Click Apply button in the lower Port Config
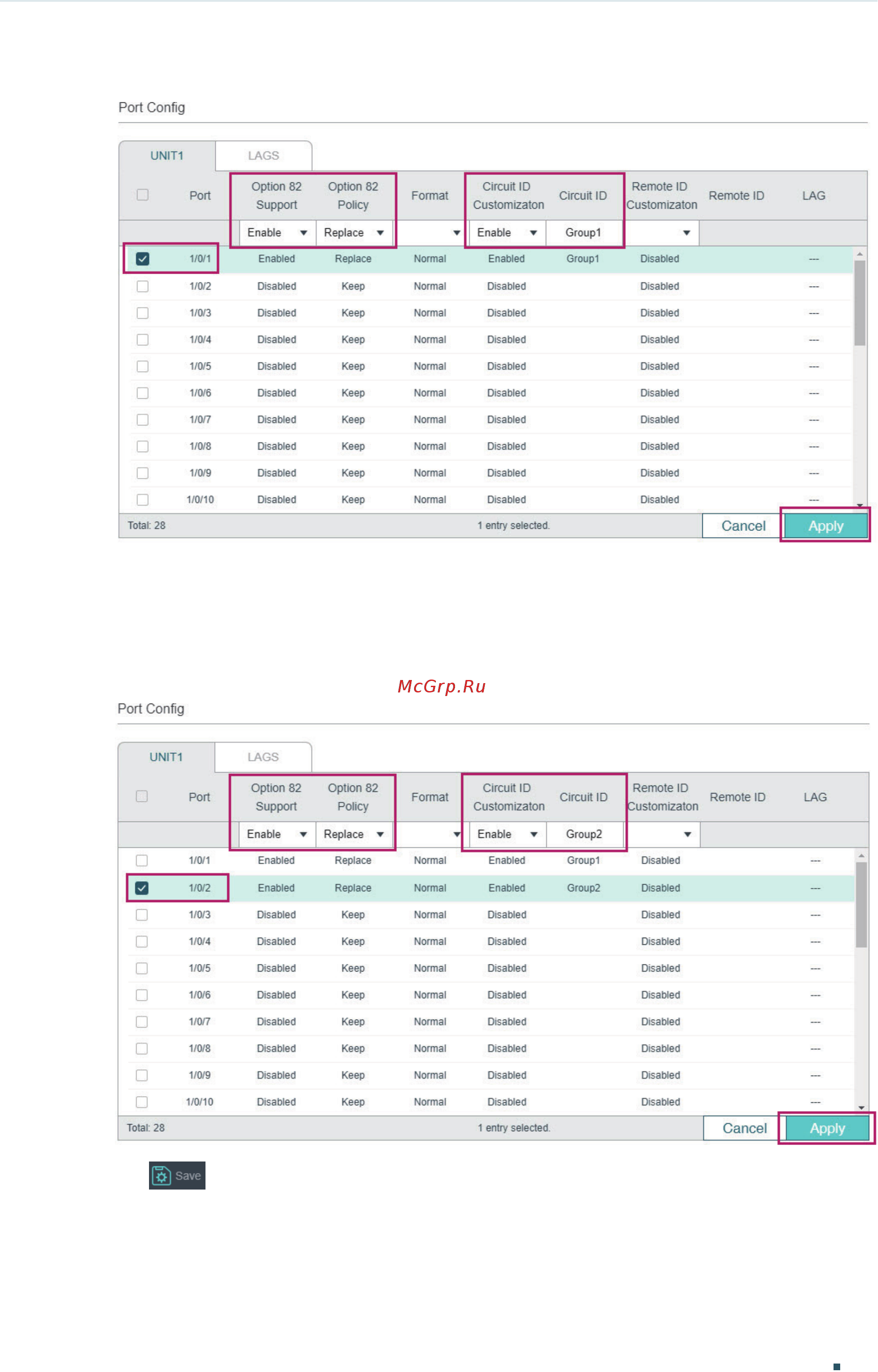 [x=828, y=1129]
